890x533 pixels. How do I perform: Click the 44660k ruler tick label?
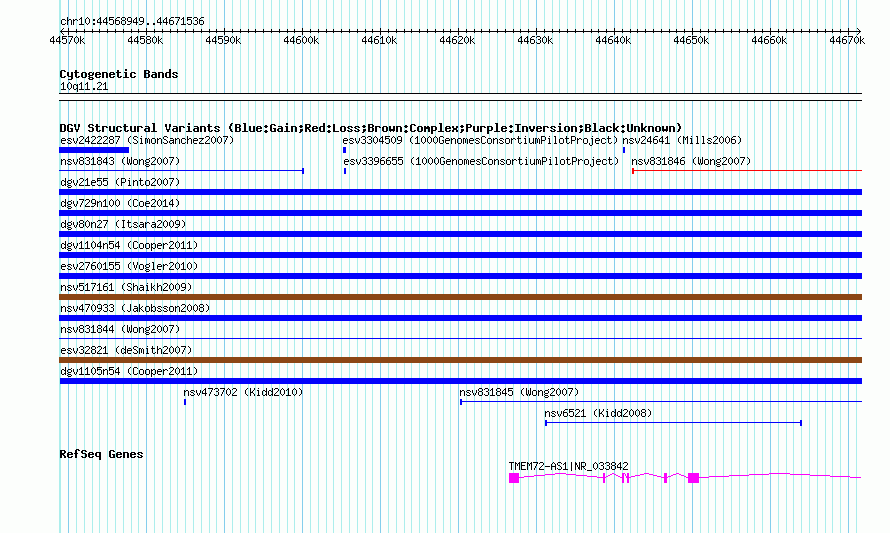[770, 41]
